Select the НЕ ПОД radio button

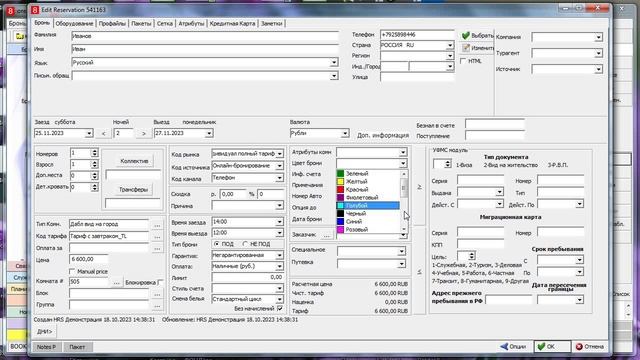pyautogui.click(x=245, y=244)
